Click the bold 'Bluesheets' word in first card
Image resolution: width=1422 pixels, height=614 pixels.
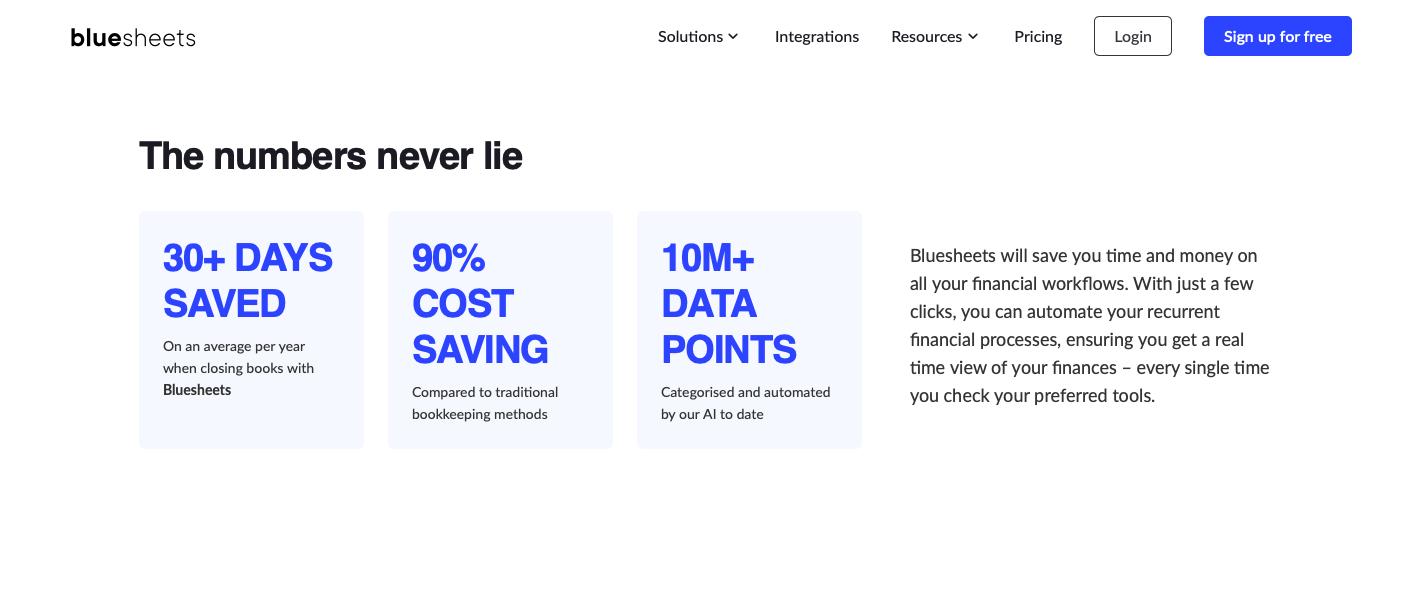click(x=197, y=390)
